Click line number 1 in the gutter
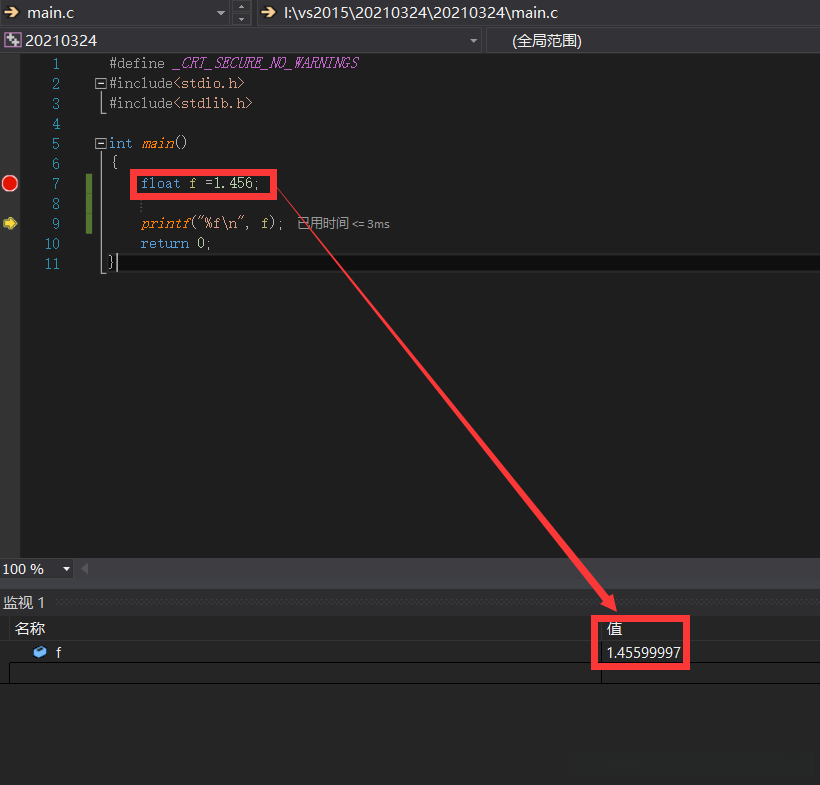820x785 pixels. [56, 64]
